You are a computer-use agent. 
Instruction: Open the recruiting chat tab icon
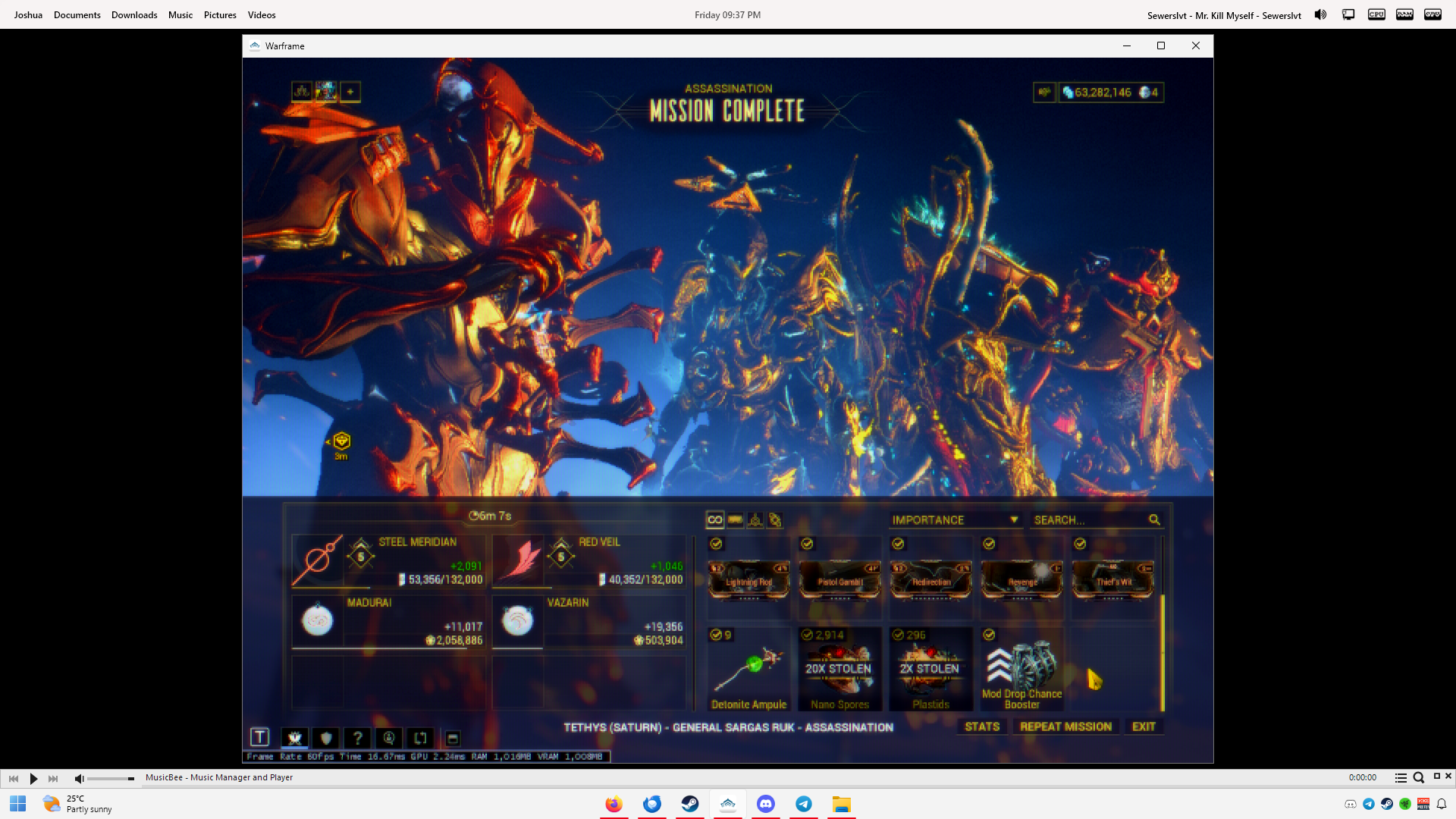click(x=389, y=738)
